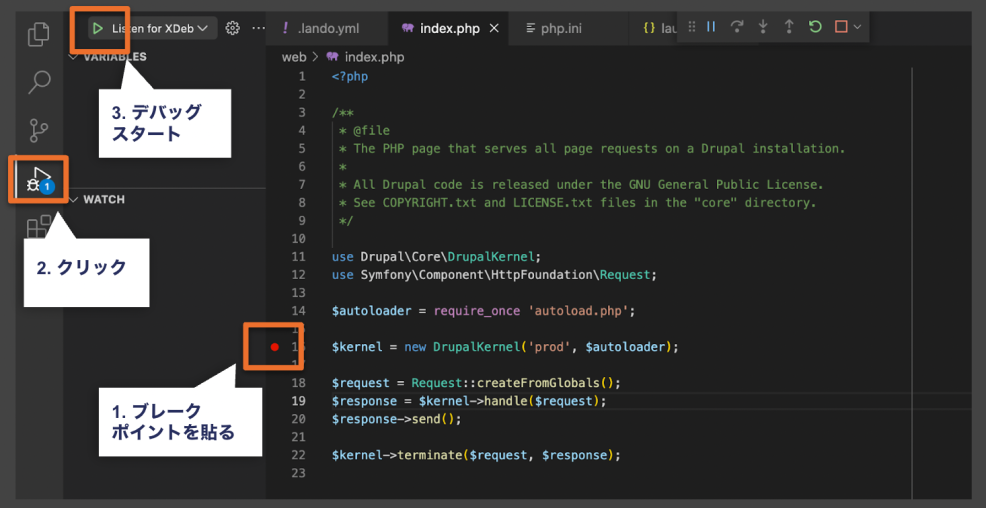Click Request in Symfony use statement
The image size is (986, 508).
tap(625, 275)
